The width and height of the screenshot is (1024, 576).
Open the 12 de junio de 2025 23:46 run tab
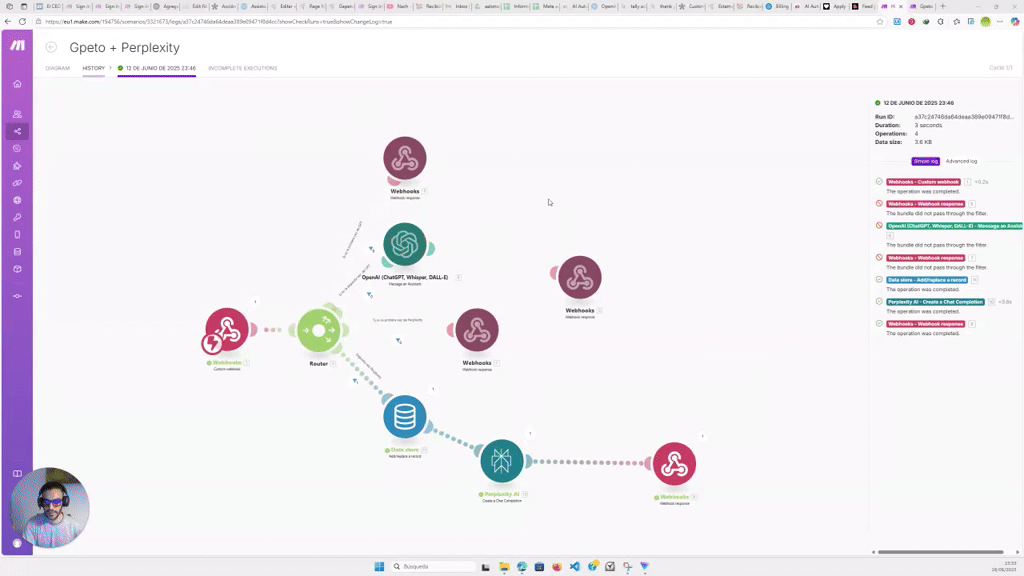pyautogui.click(x=157, y=68)
